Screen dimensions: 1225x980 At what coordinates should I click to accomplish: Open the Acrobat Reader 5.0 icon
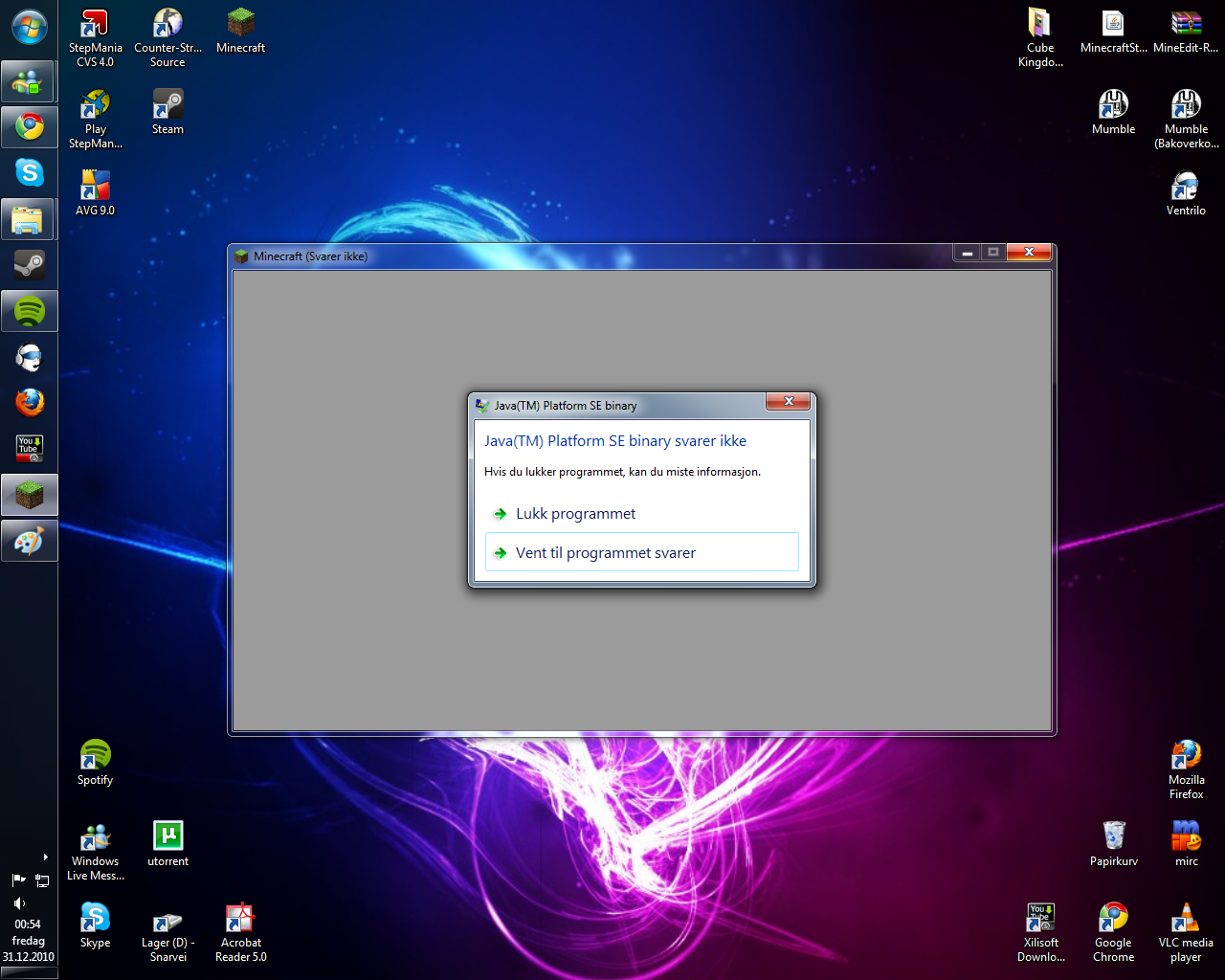[x=240, y=933]
